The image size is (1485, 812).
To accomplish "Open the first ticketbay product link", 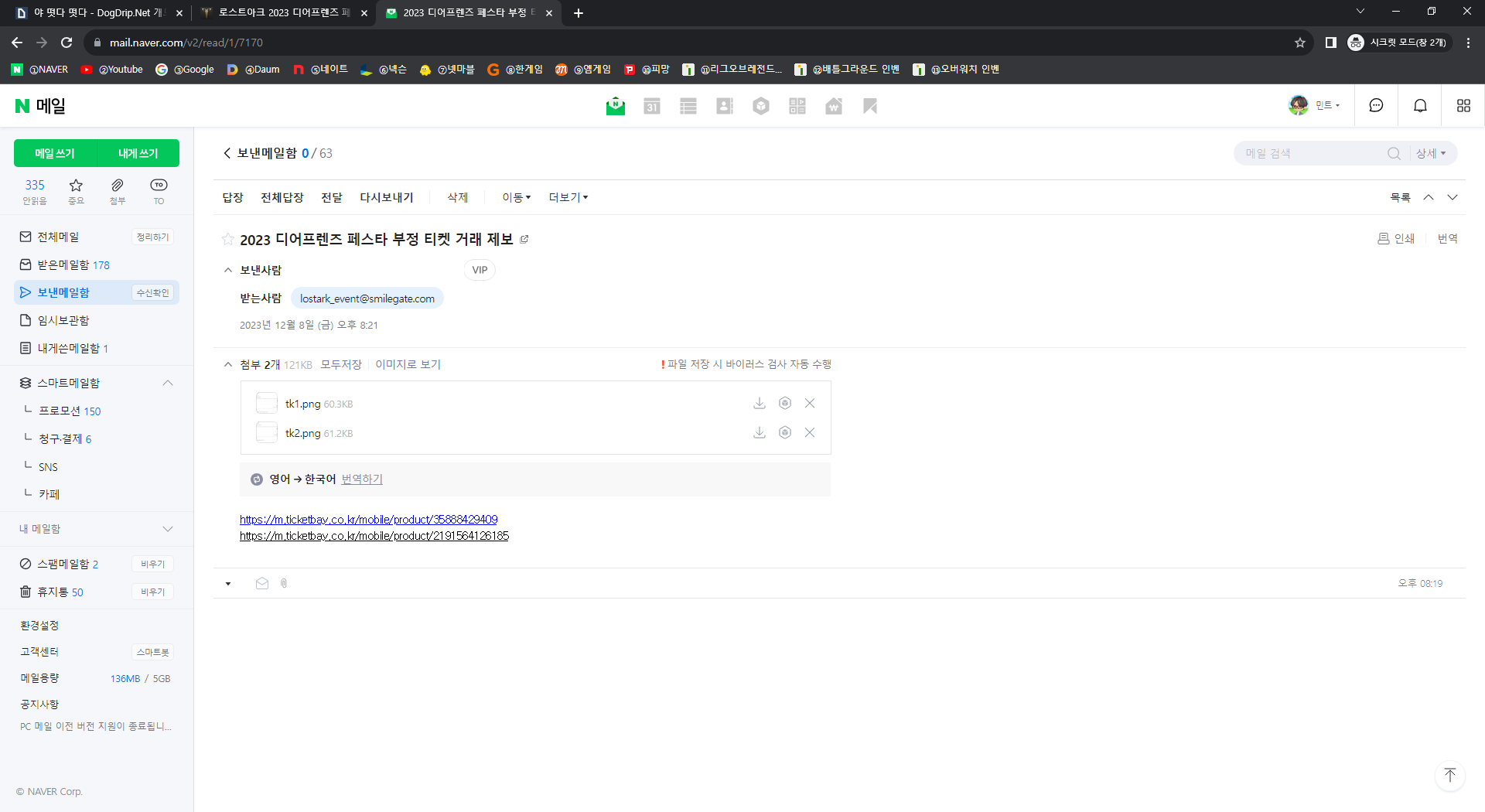I will pyautogui.click(x=368, y=520).
